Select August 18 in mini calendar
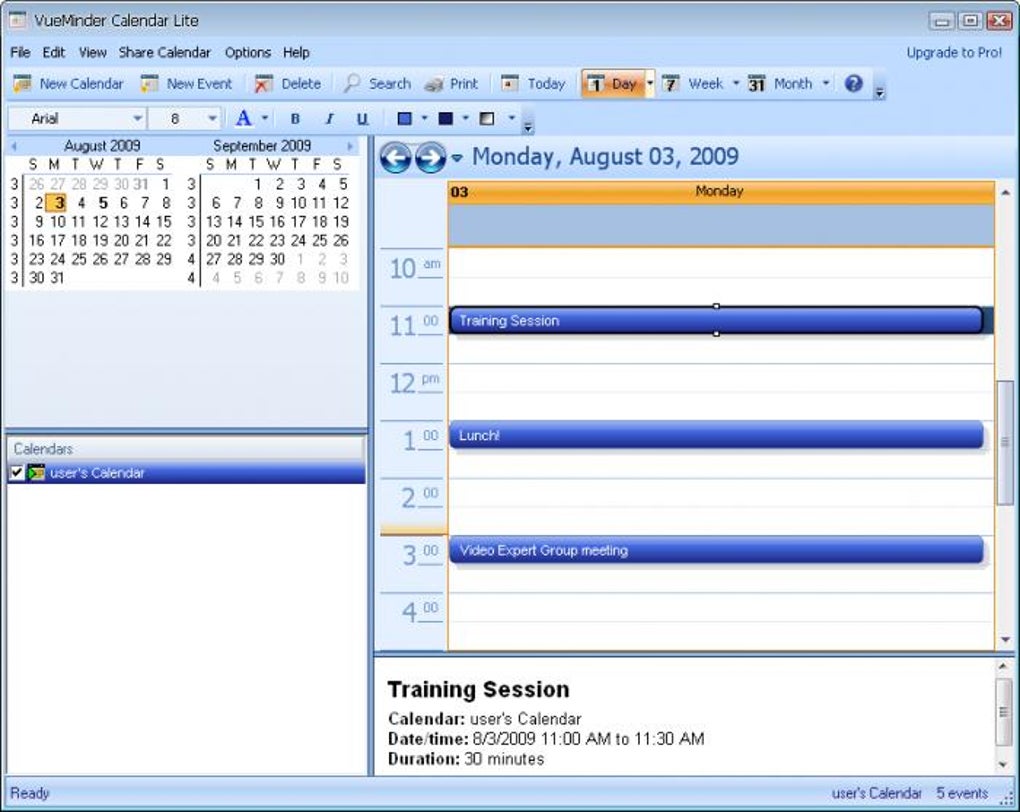Screen dimensions: 1020x812 tap(79, 241)
